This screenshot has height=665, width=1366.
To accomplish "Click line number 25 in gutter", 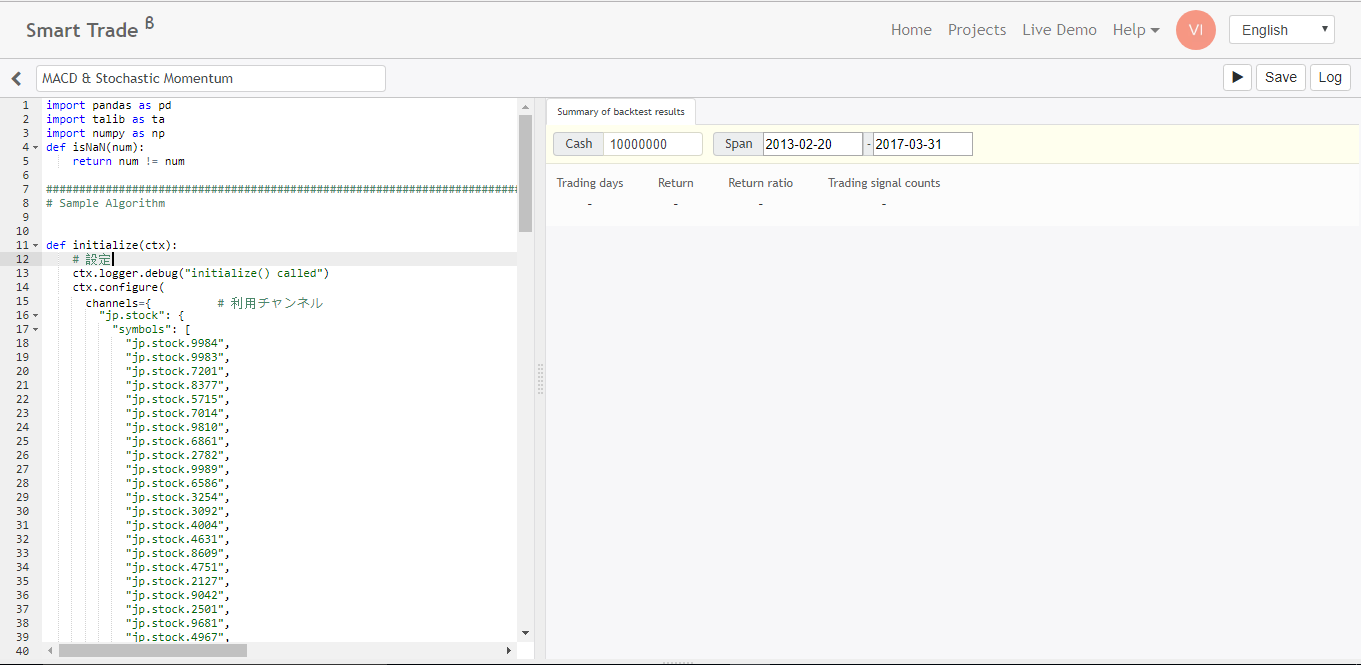I will 22,441.
